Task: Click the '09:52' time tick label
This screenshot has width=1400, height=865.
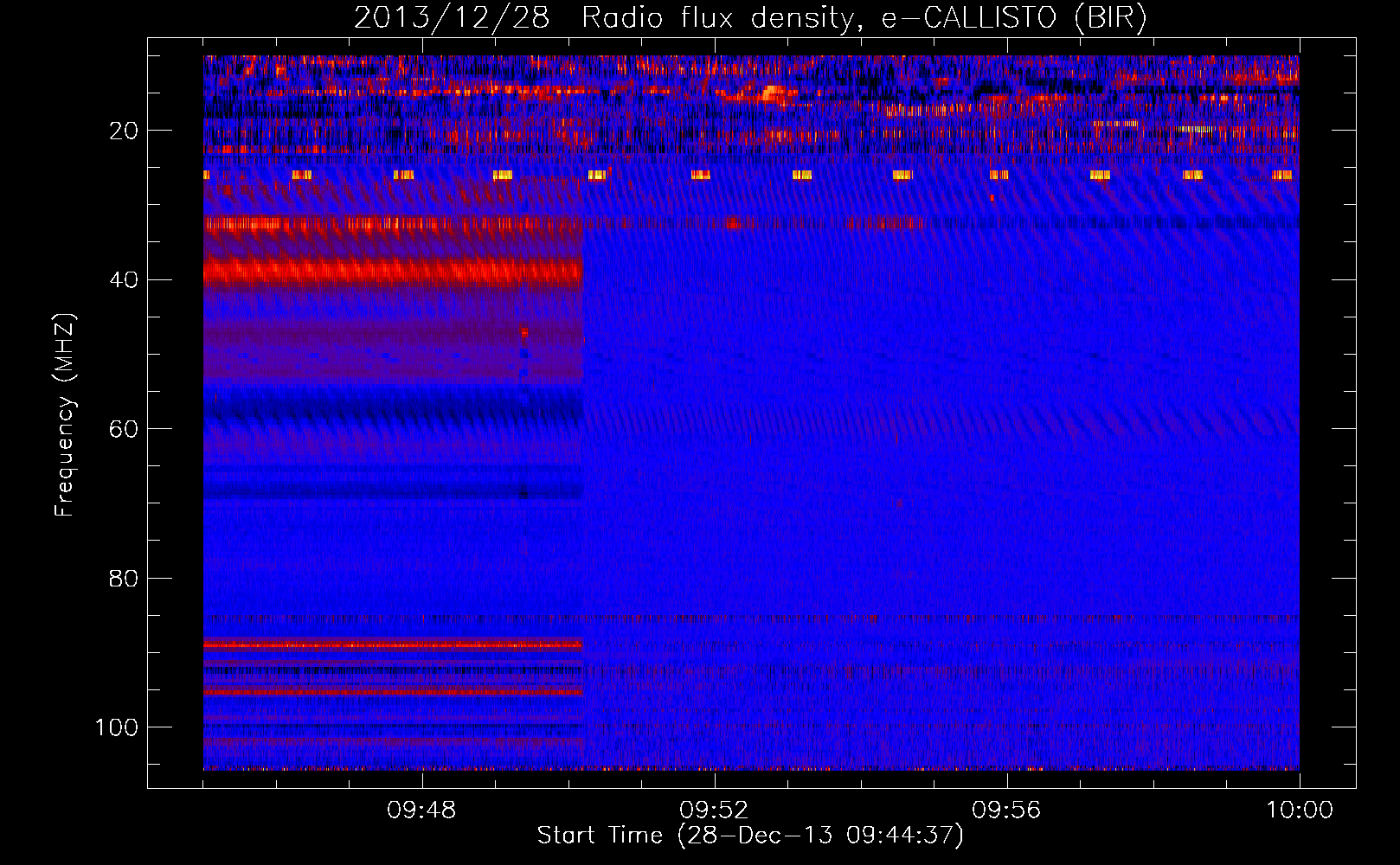Action: [x=714, y=811]
